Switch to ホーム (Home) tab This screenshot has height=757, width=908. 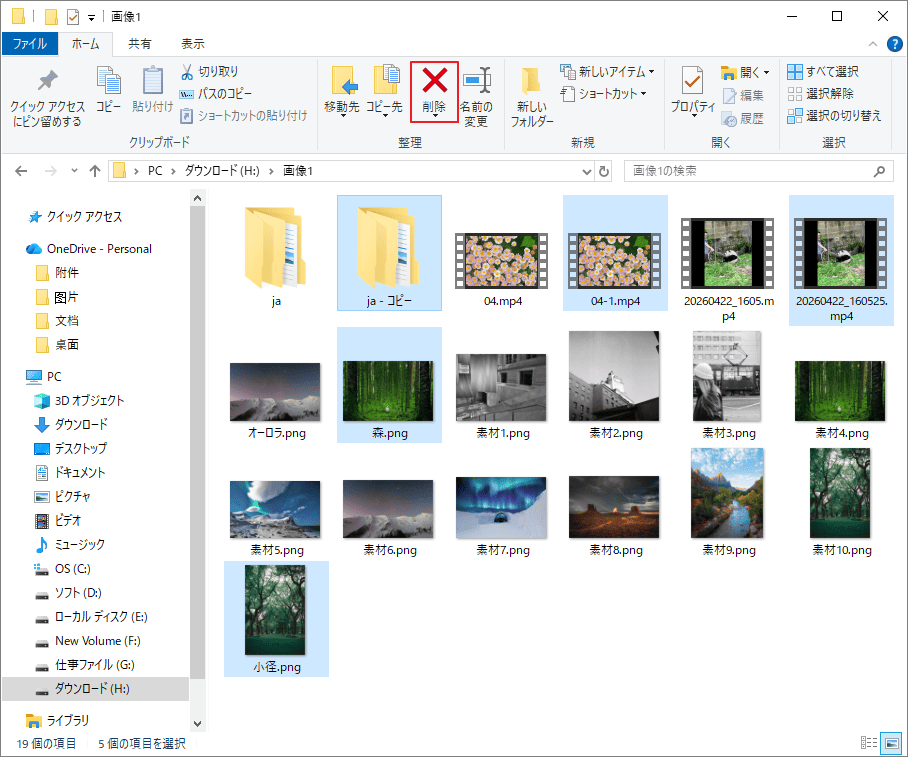coord(86,44)
